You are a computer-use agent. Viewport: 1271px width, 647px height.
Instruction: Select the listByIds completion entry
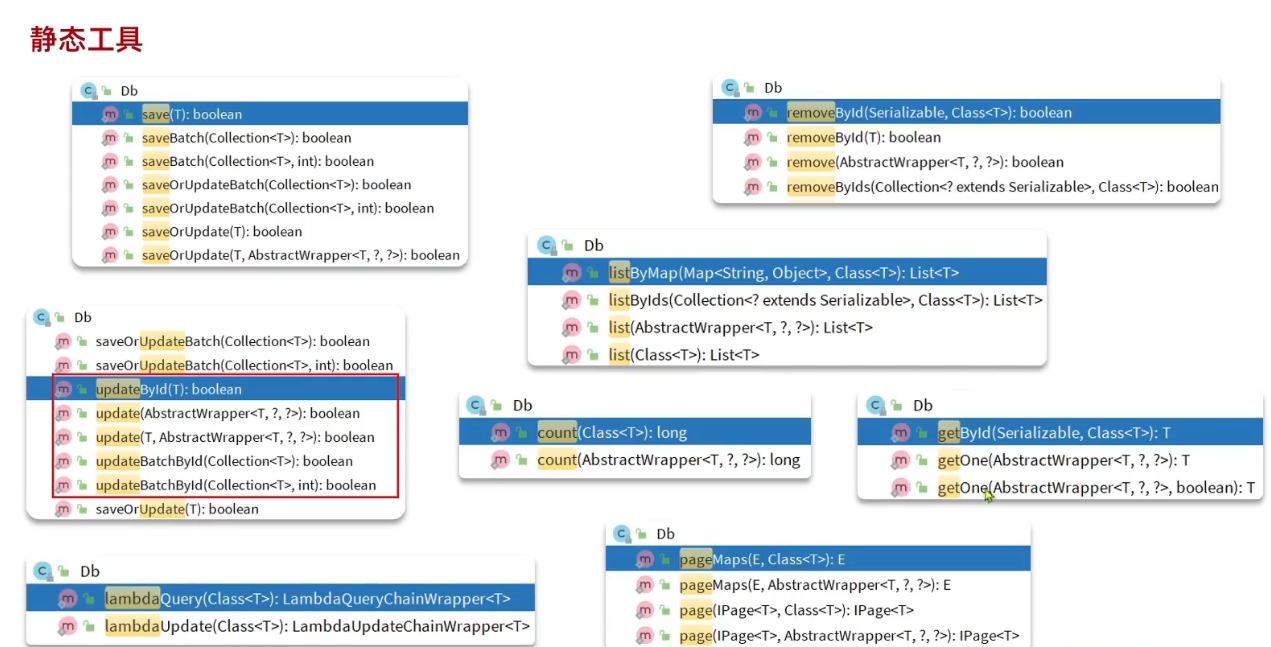click(825, 300)
